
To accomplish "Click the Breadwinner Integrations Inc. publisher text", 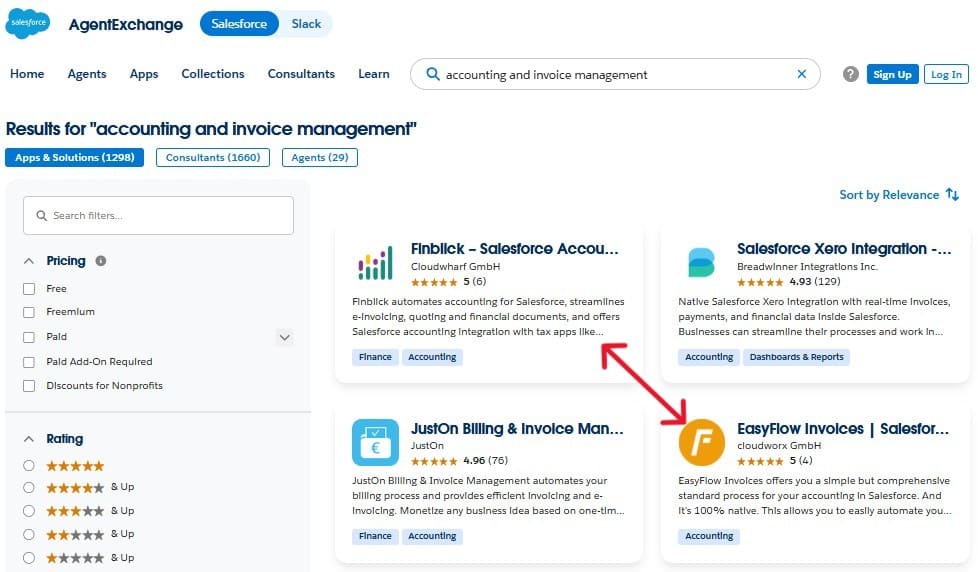I will click(807, 266).
